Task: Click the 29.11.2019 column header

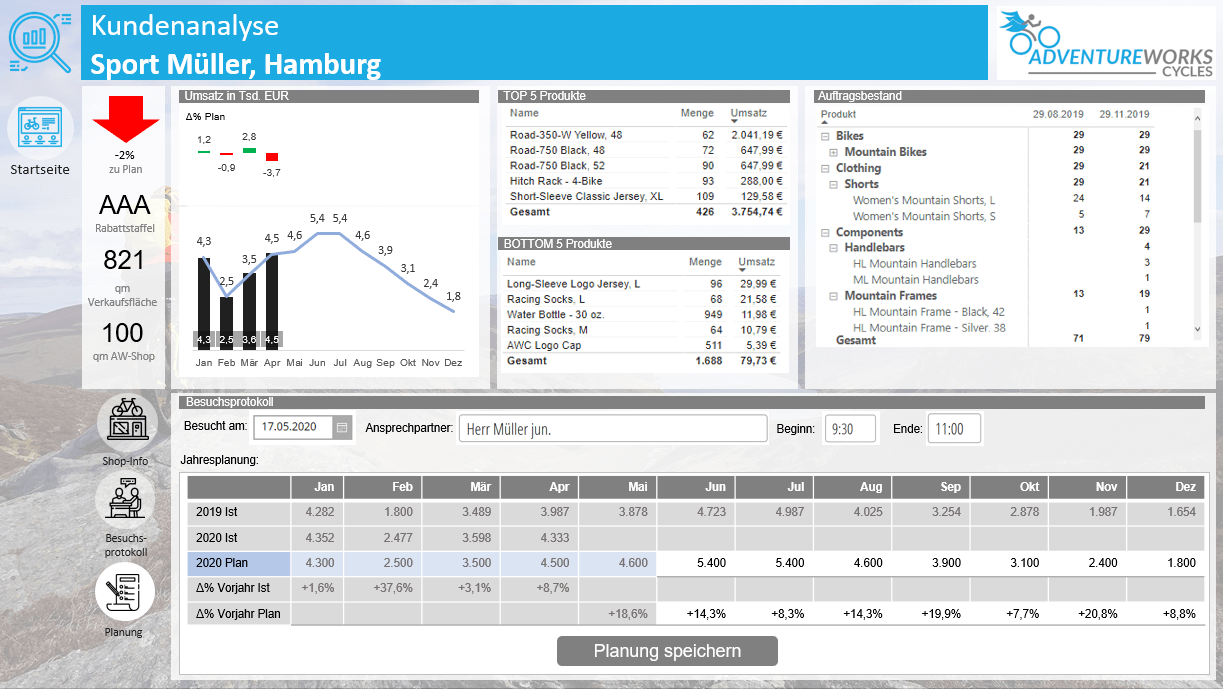Action: click(x=1124, y=115)
